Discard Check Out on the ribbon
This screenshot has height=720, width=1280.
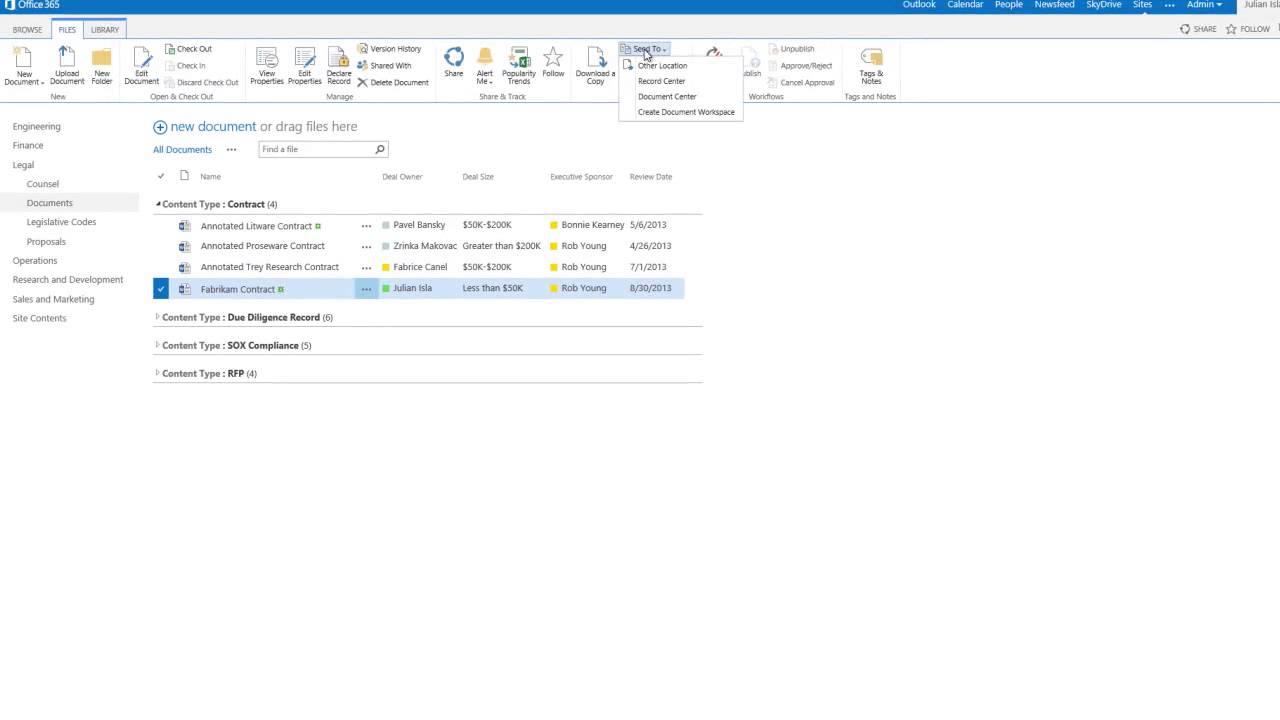[201, 83]
